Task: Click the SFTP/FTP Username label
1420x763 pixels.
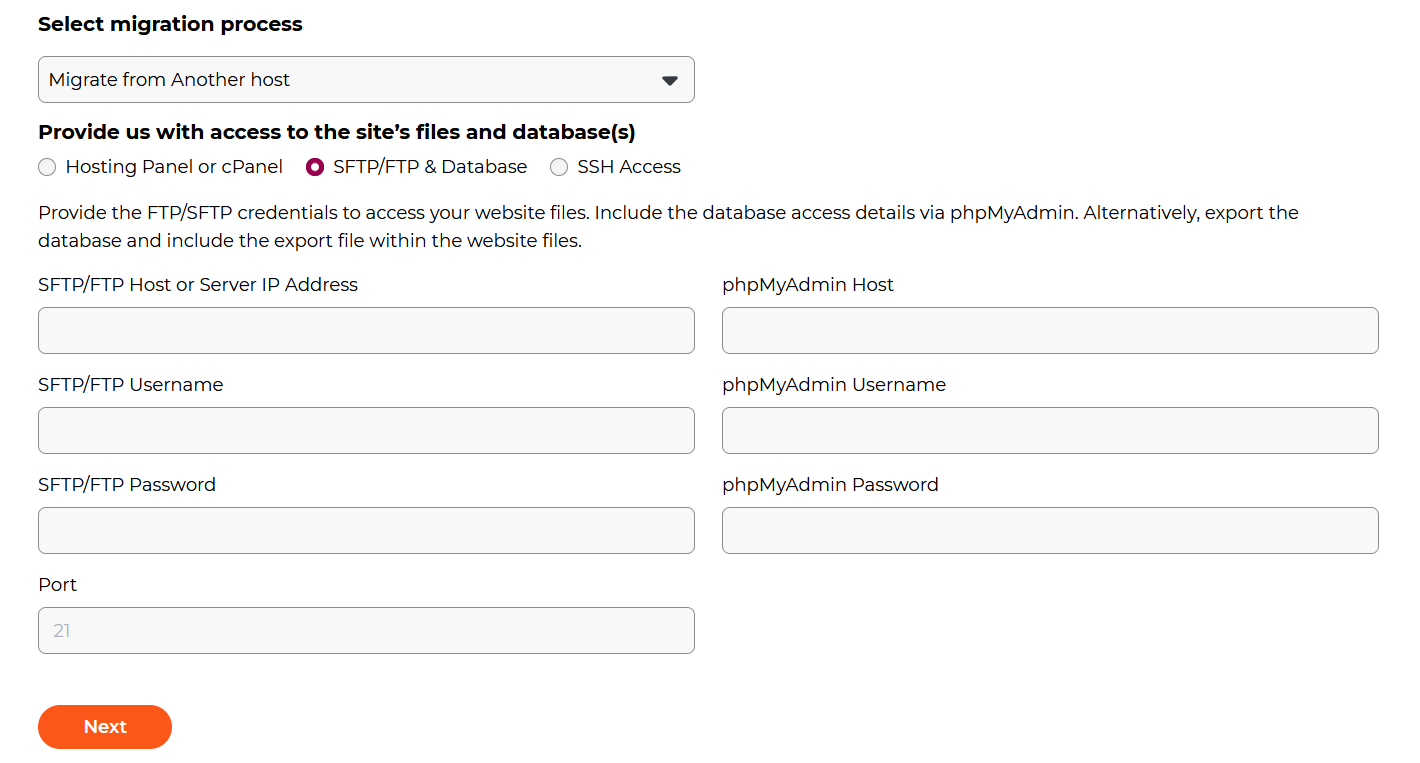Action: [130, 385]
